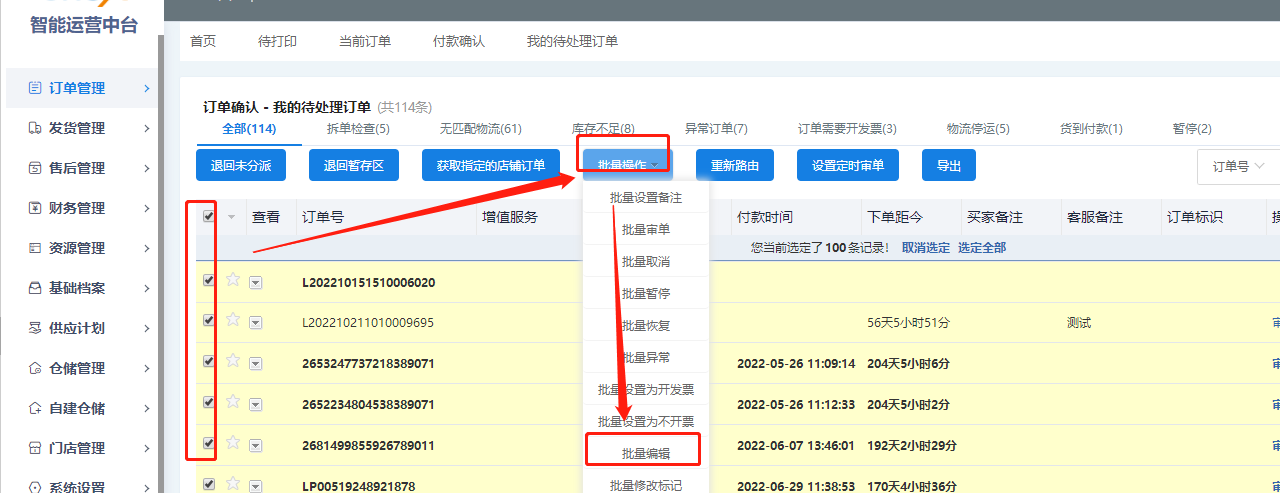The height and width of the screenshot is (493, 1280).
Task: Click the 财务管理 yen icon
Action: [x=35, y=208]
